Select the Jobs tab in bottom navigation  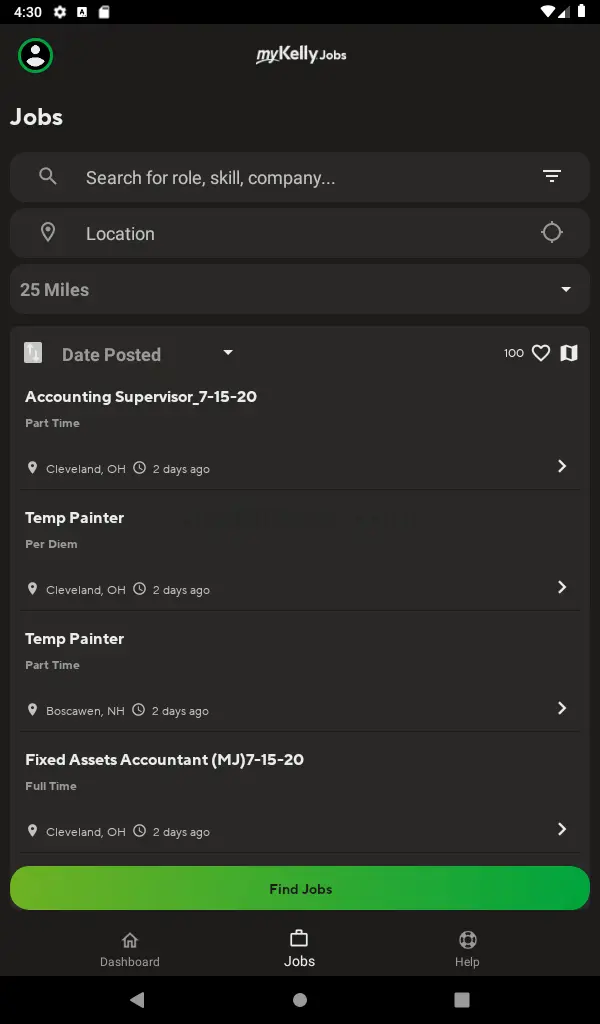click(299, 949)
